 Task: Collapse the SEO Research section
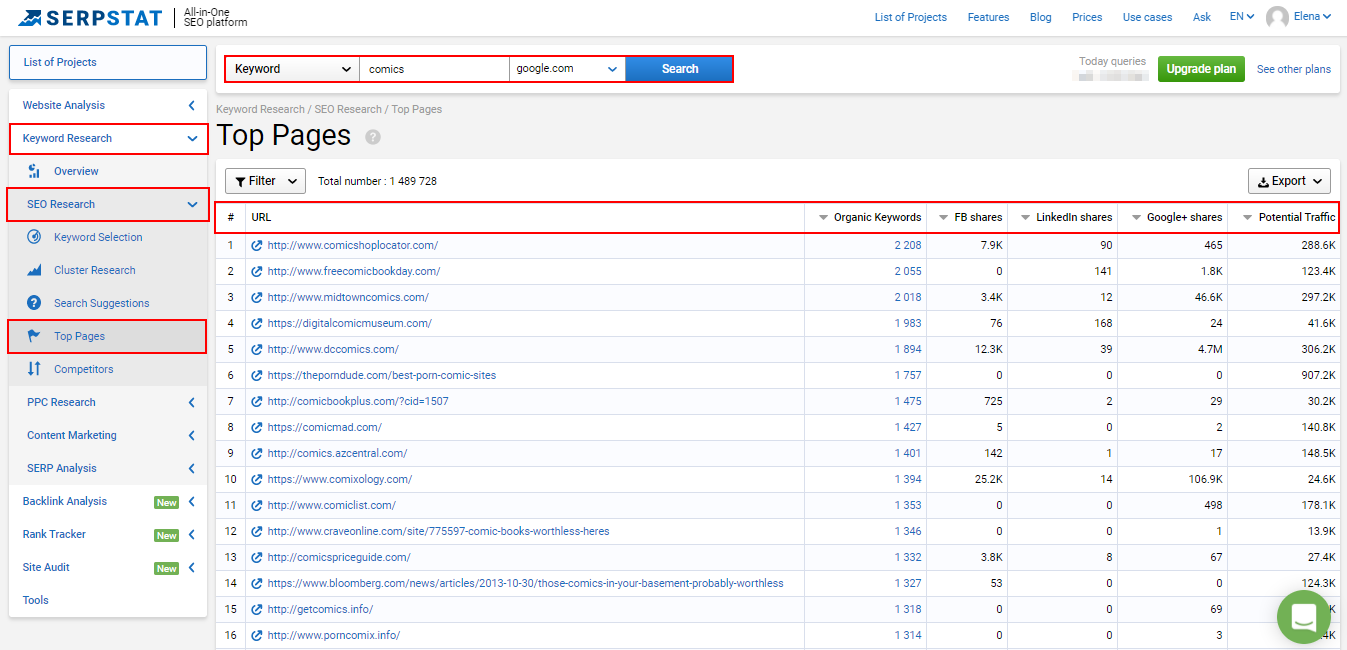click(x=108, y=204)
